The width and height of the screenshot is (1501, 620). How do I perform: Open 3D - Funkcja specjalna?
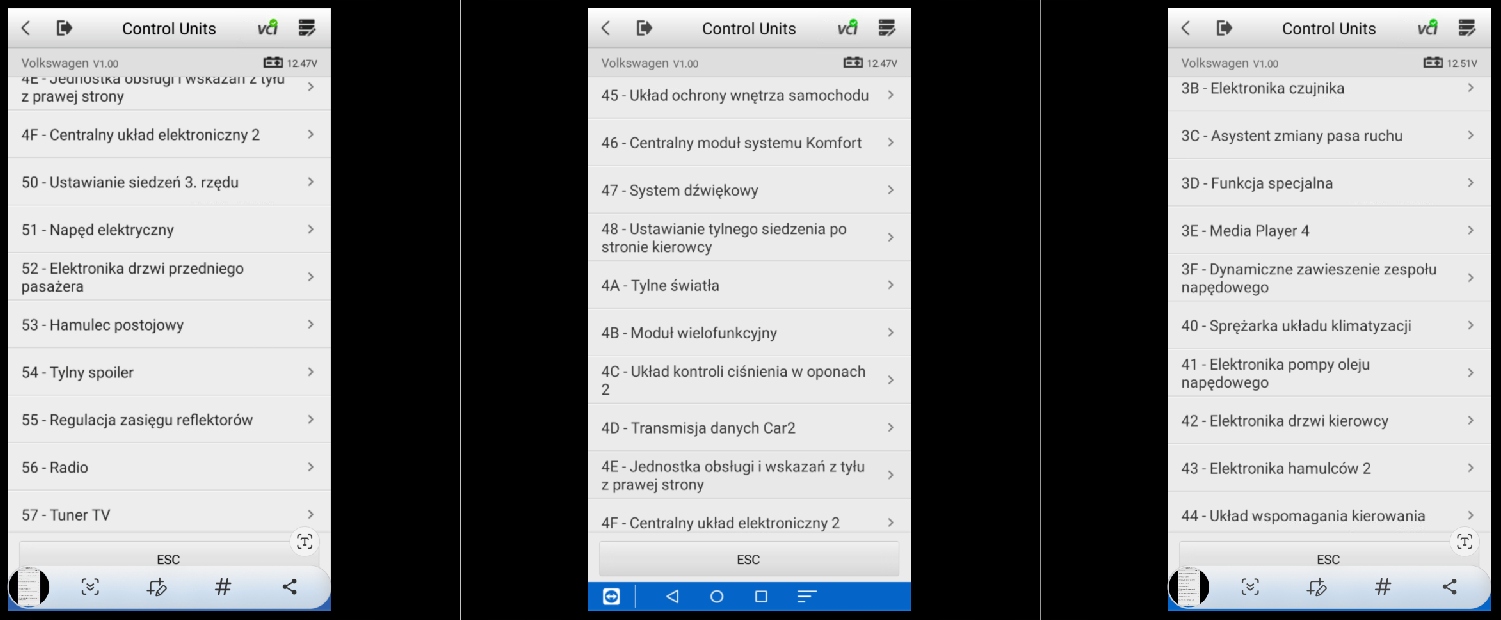[1329, 183]
